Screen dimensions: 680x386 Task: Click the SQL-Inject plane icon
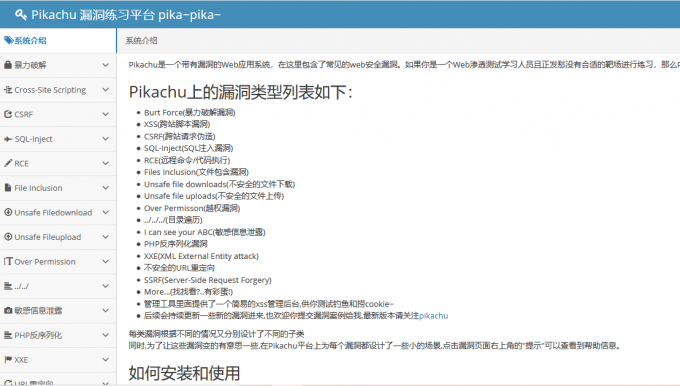tap(8, 139)
